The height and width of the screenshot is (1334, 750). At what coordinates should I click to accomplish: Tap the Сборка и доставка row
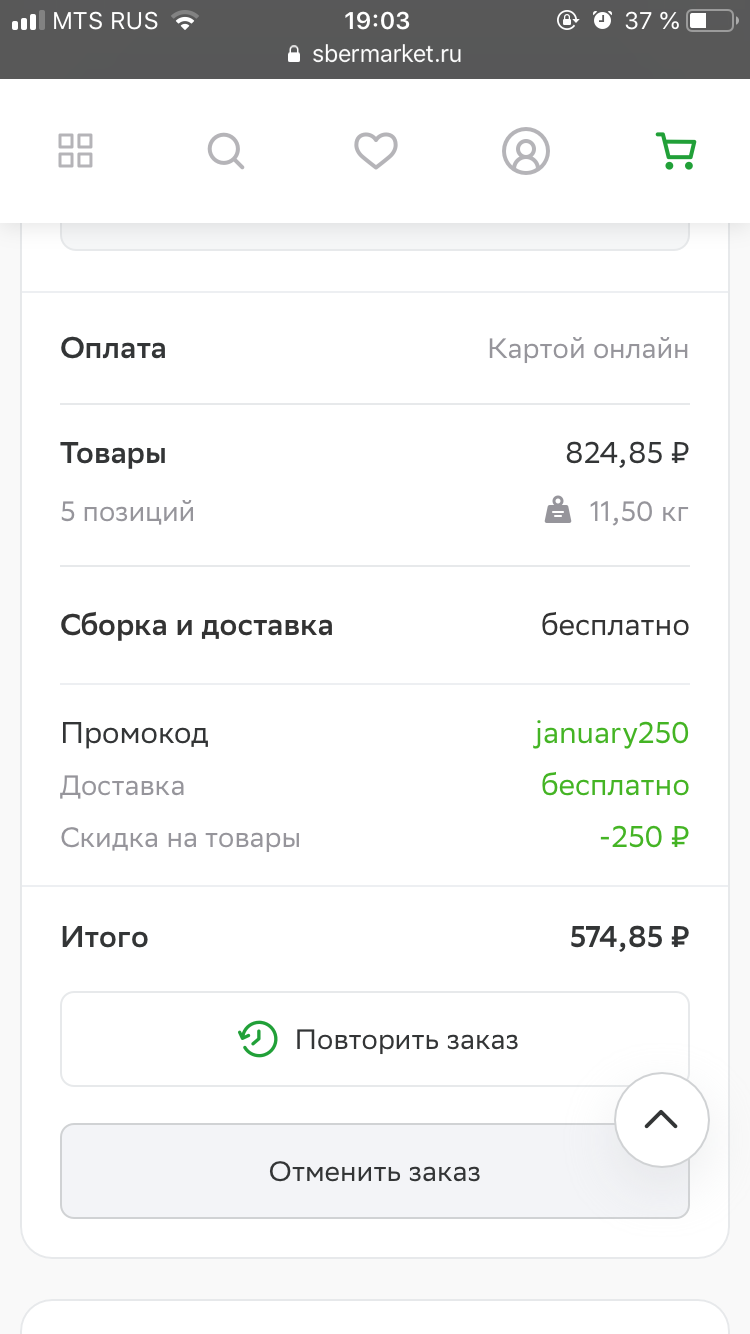(375, 626)
